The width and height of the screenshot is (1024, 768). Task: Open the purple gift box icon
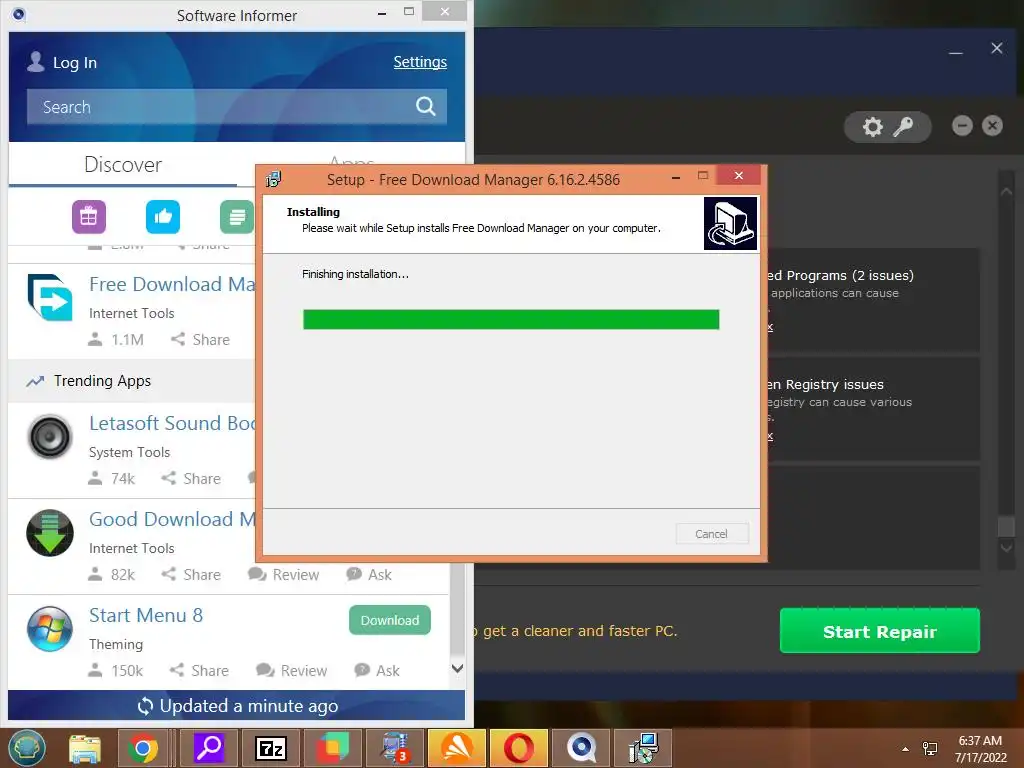[x=89, y=217]
